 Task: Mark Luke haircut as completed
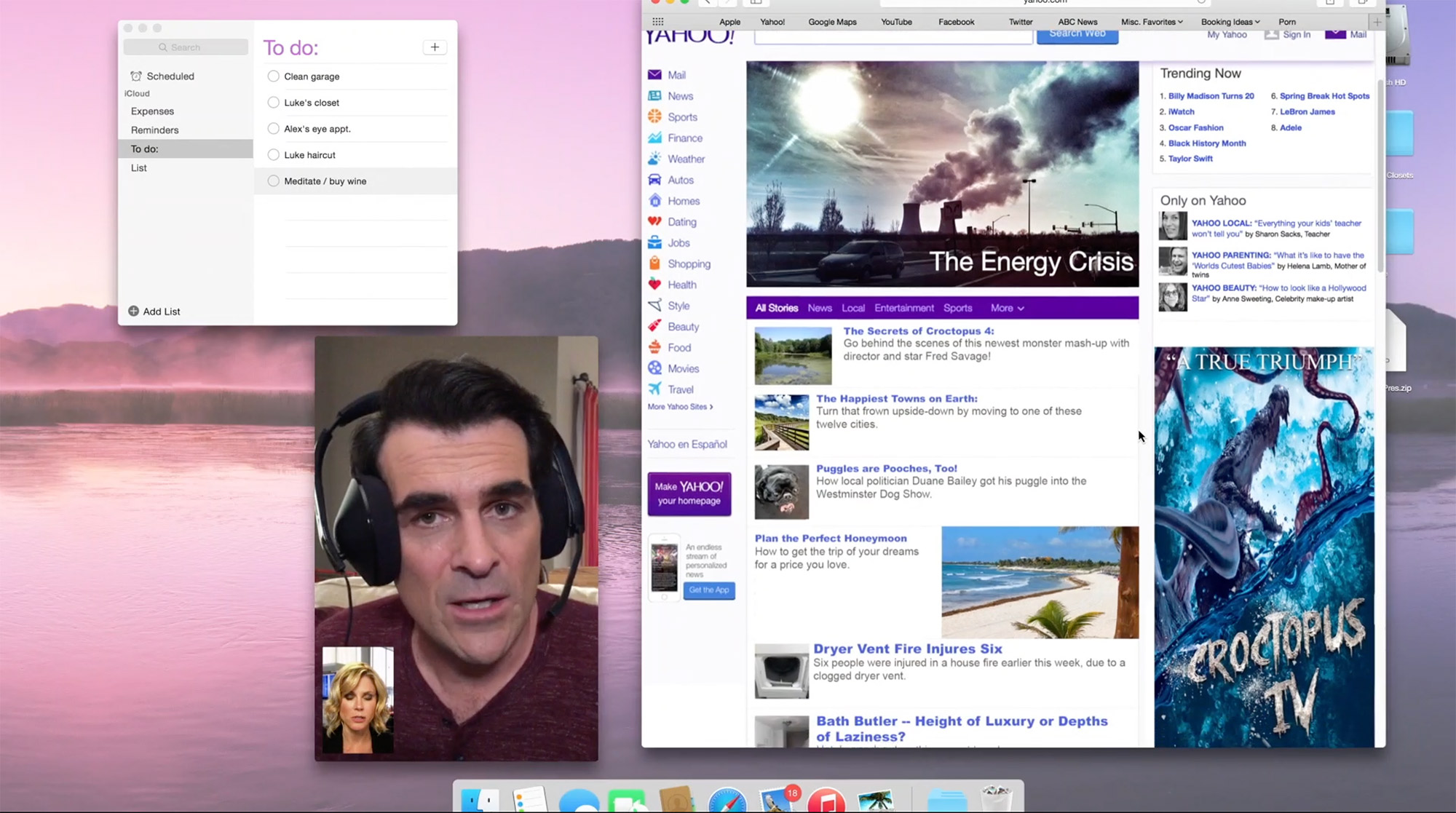(x=273, y=155)
